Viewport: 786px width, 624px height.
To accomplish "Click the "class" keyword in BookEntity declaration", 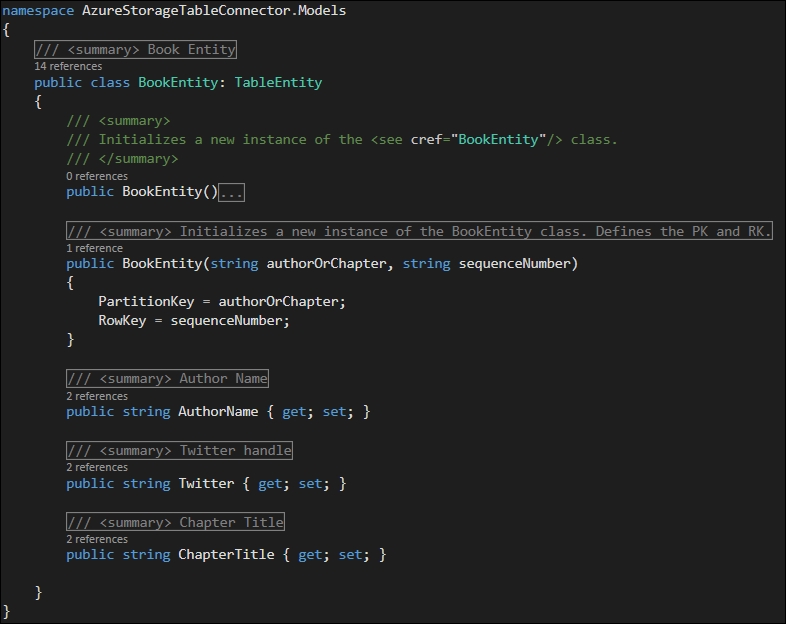I will coord(110,83).
